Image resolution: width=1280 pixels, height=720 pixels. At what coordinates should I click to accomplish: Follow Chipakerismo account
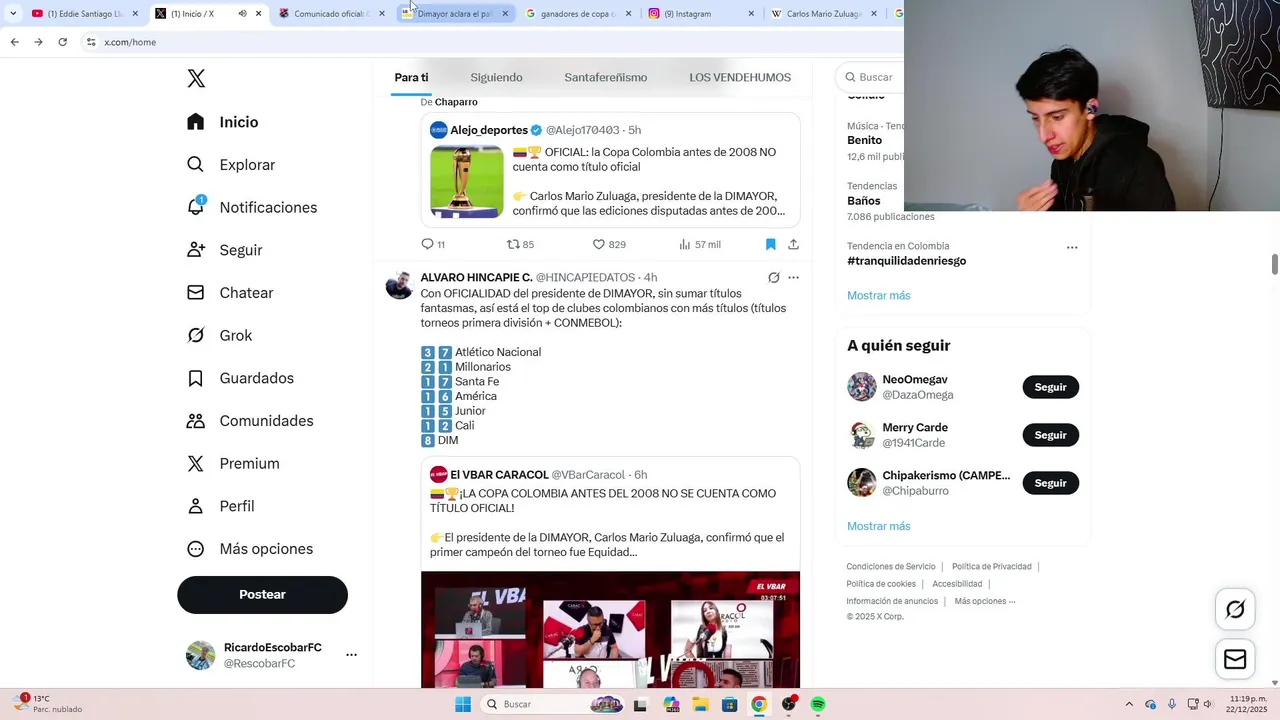pos(1050,483)
